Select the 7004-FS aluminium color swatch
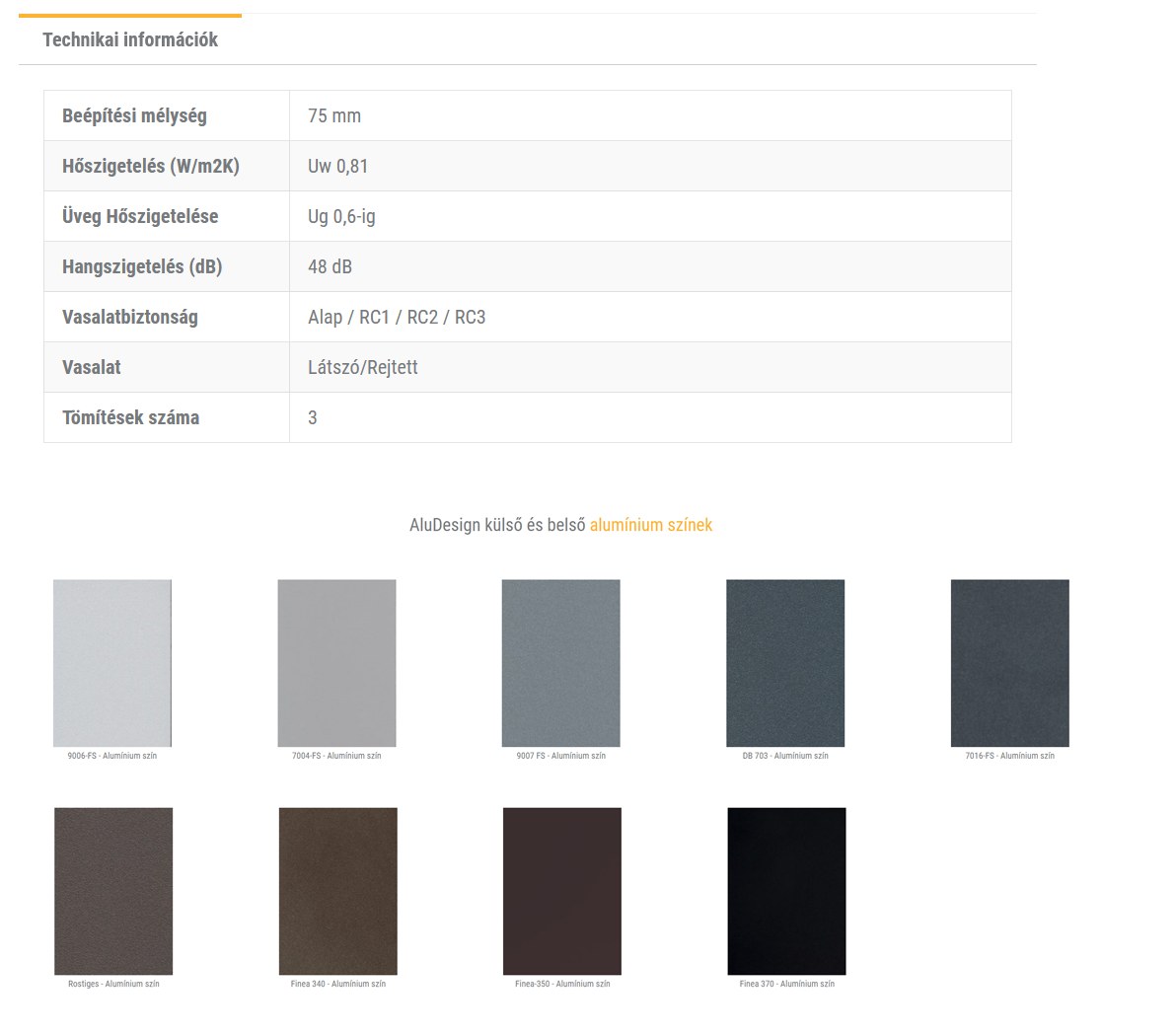The width and height of the screenshot is (1176, 1035). pos(336,663)
